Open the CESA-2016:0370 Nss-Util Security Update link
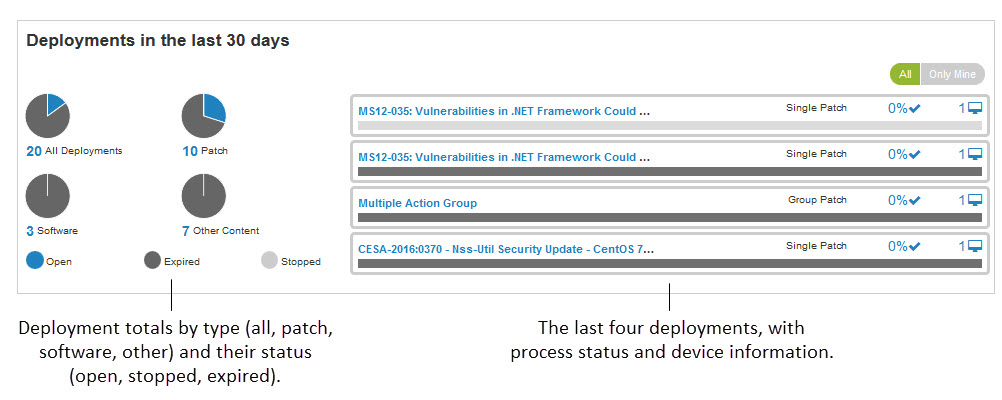This screenshot has height=400, width=1002. [x=506, y=249]
